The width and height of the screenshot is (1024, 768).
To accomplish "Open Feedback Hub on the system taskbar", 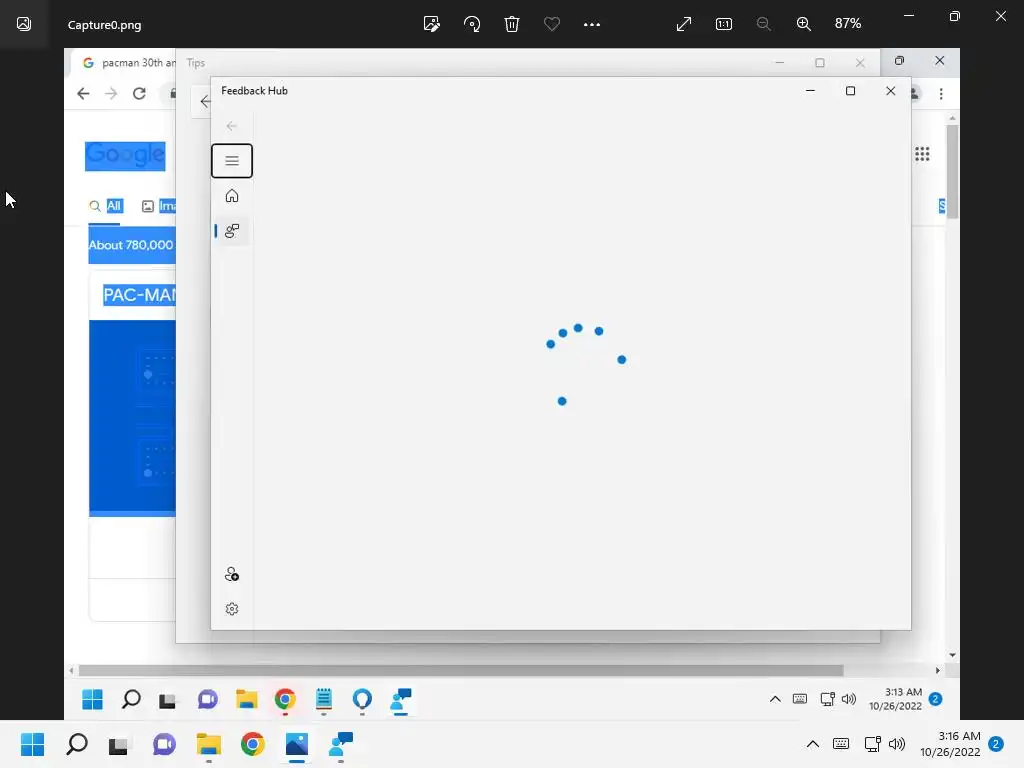I will click(x=341, y=744).
